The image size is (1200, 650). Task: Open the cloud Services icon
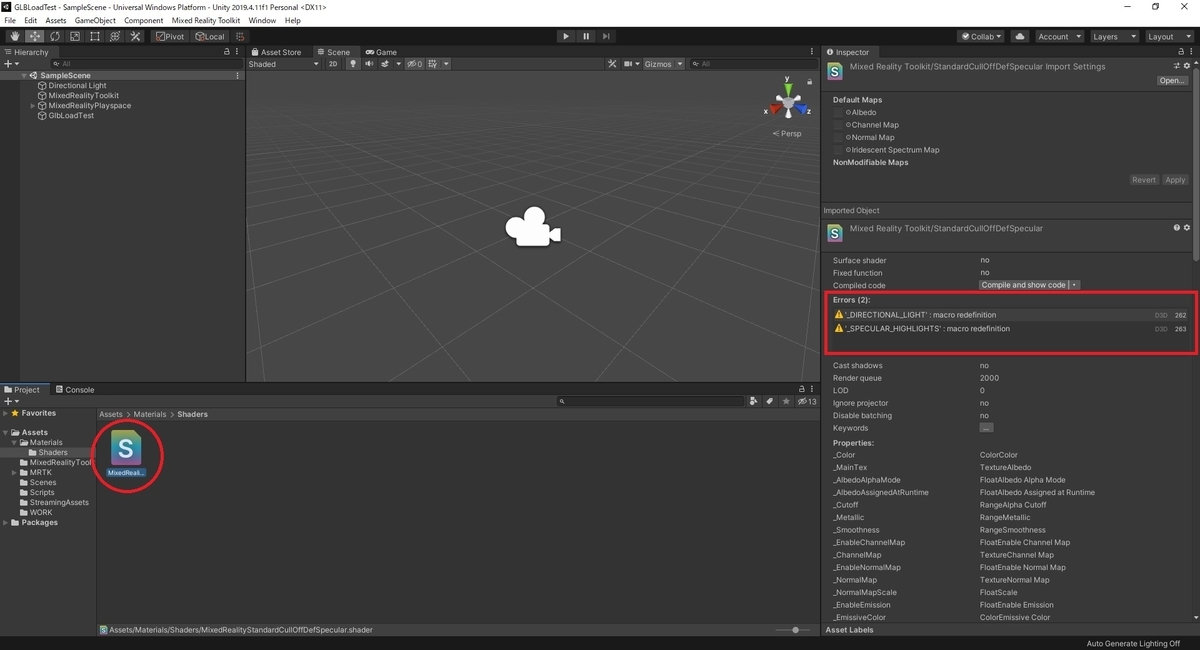pyautogui.click(x=1019, y=37)
